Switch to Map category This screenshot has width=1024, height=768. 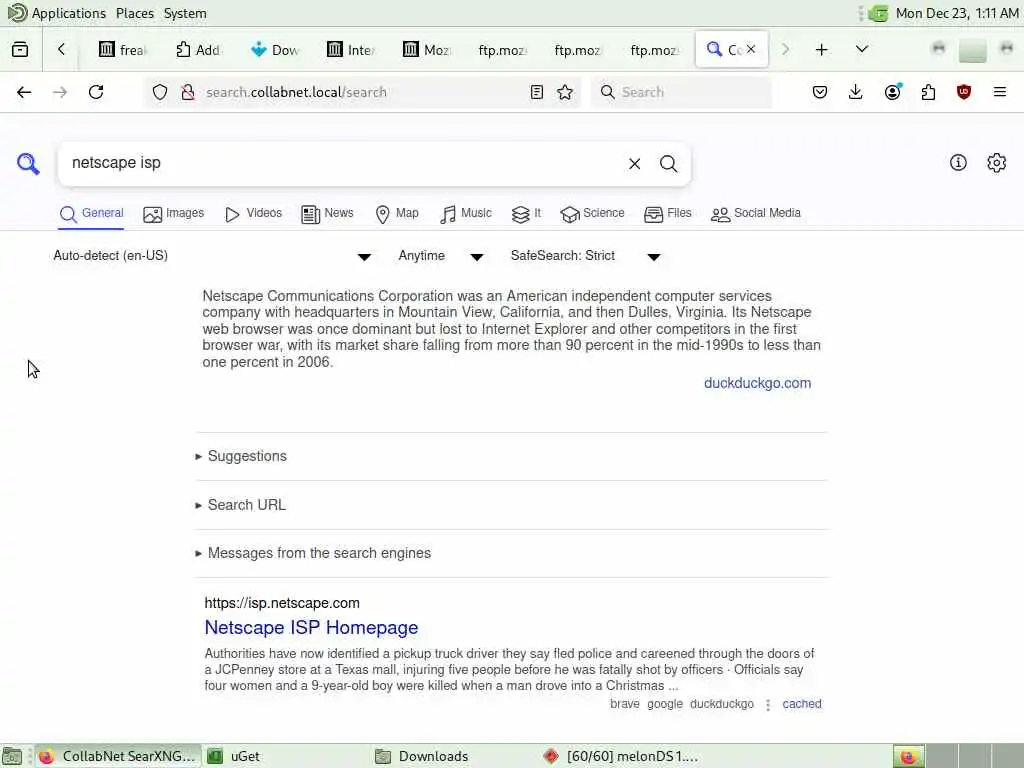pos(397,214)
